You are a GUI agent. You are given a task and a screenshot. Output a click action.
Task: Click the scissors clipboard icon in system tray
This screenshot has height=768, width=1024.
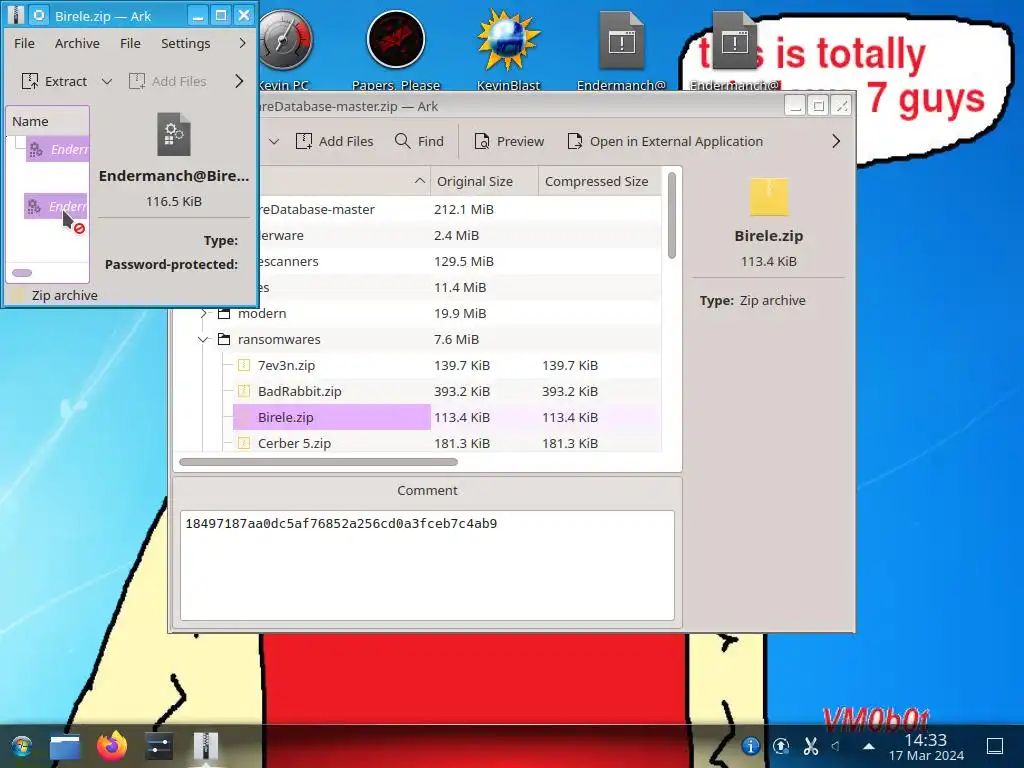pos(810,746)
